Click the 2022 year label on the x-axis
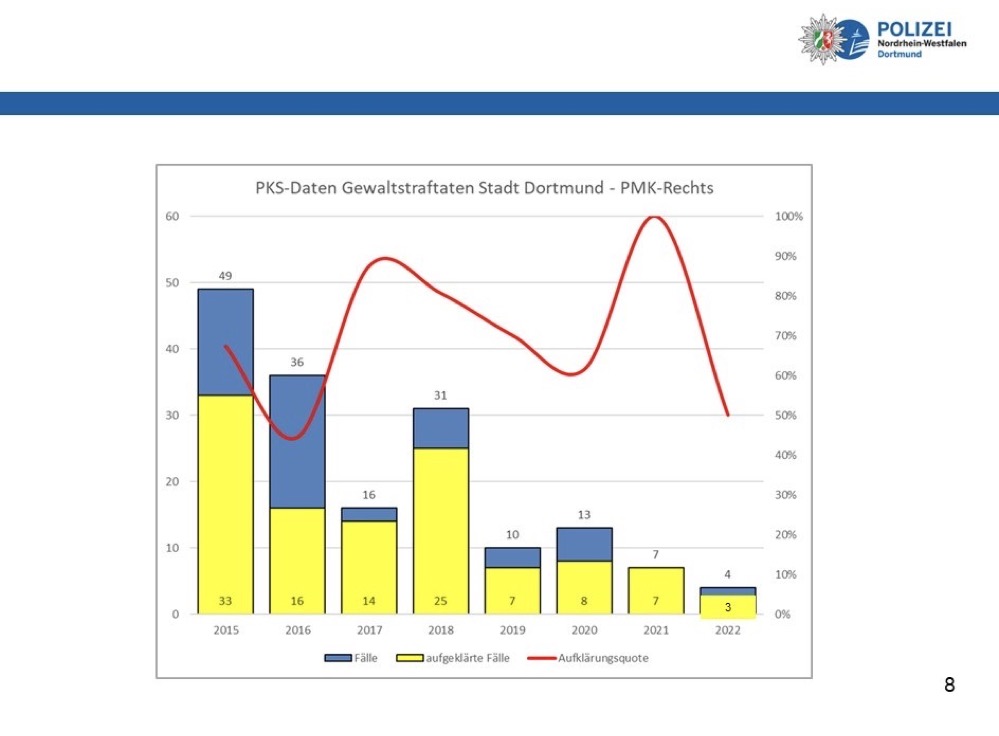 [x=728, y=630]
